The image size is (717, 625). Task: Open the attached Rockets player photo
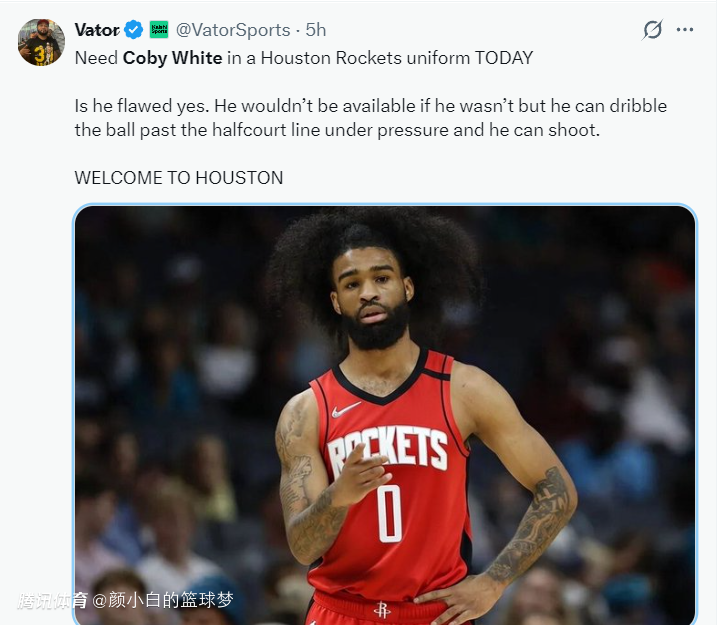[385, 415]
